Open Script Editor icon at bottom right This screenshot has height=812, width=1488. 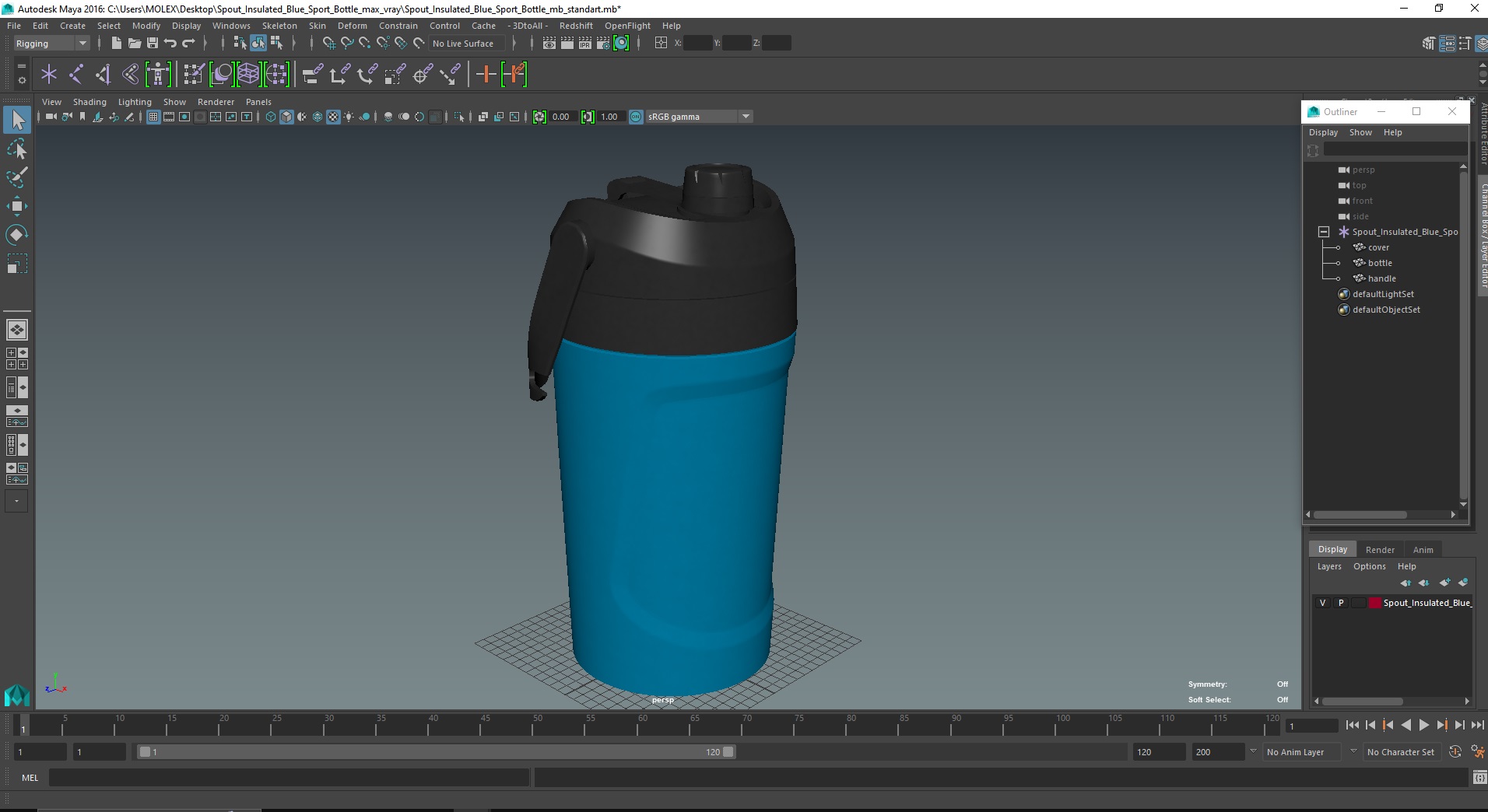click(x=1479, y=778)
